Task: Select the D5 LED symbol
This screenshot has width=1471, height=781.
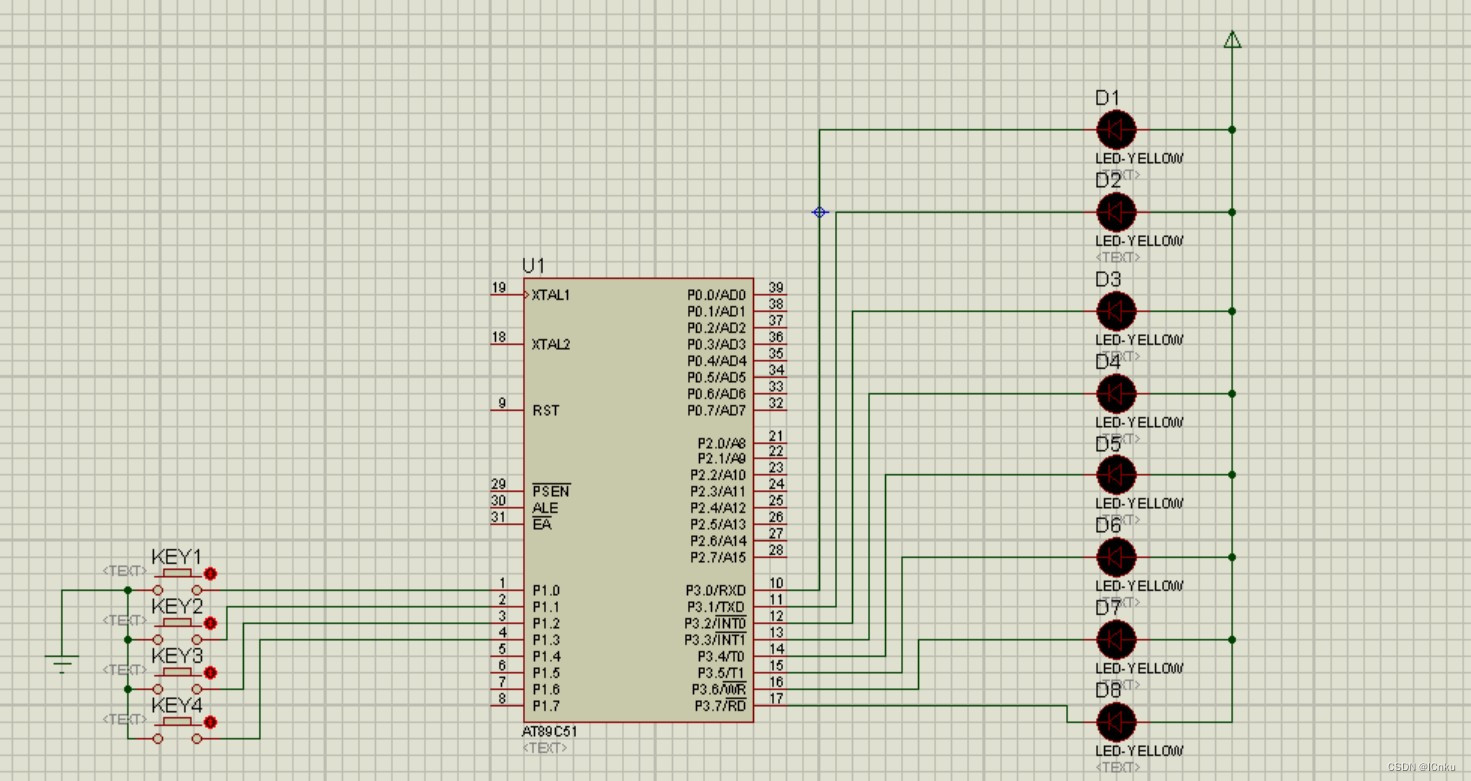Action: point(1116,475)
